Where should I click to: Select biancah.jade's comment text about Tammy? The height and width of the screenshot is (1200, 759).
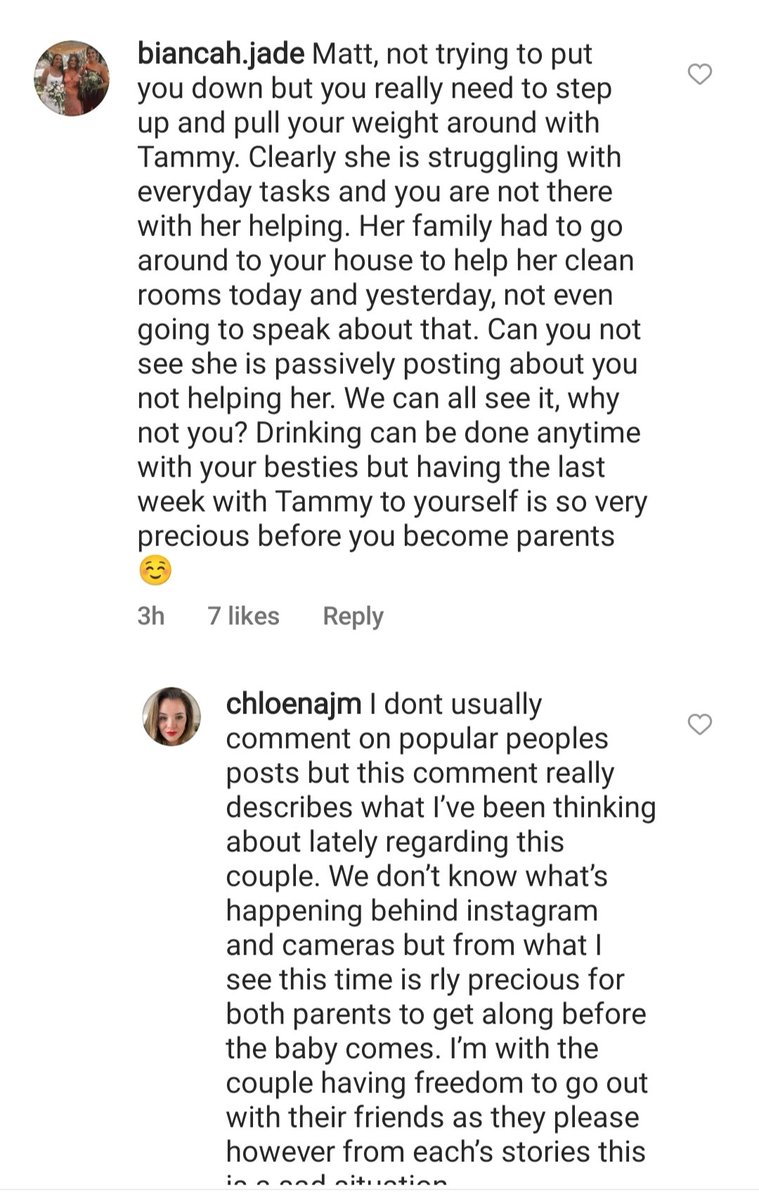pyautogui.click(x=392, y=313)
